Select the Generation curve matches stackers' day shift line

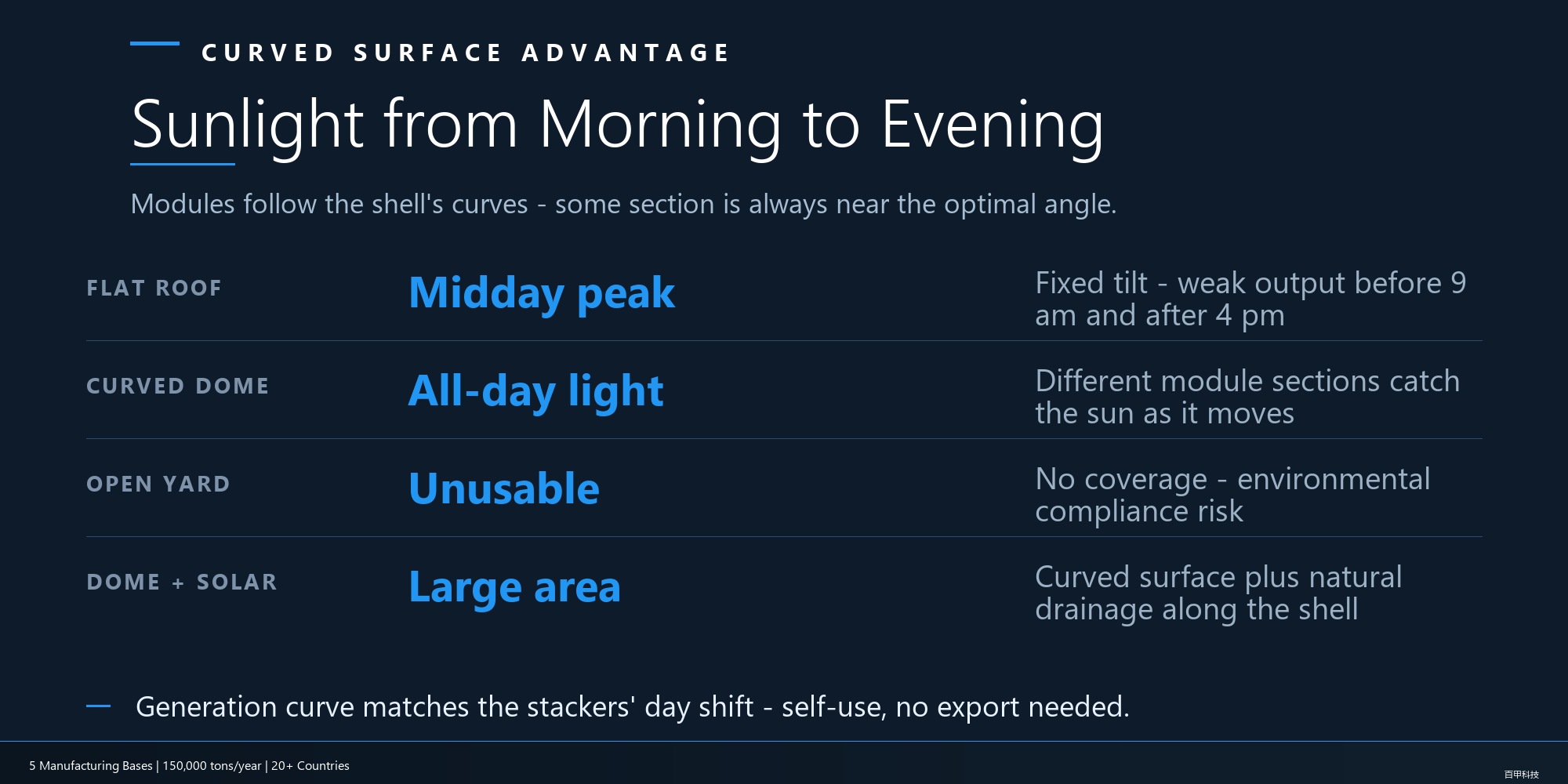point(633,707)
